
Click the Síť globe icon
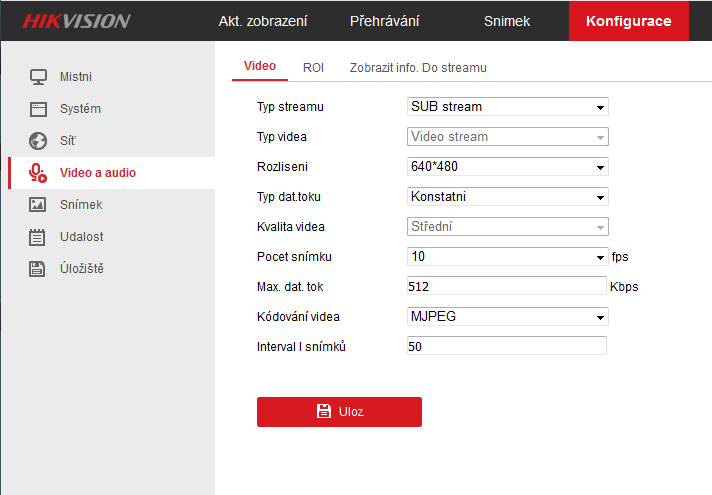click(x=38, y=141)
